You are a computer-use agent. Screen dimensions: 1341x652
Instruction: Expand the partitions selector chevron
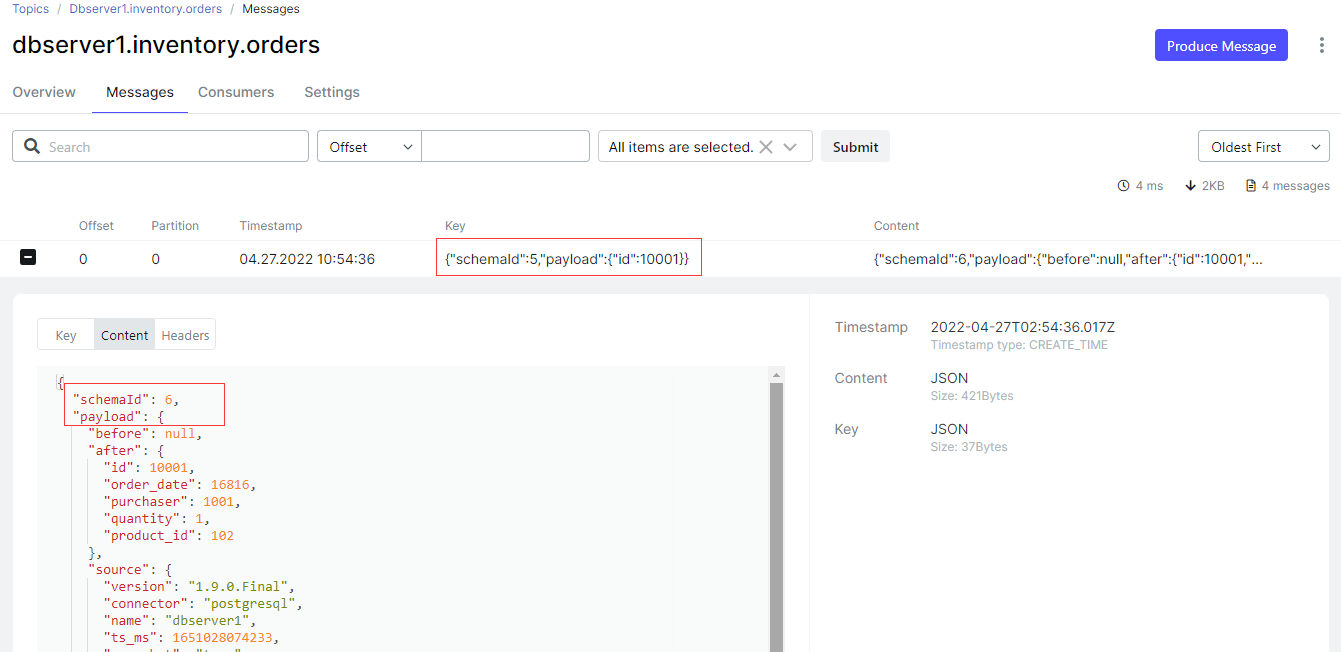791,147
